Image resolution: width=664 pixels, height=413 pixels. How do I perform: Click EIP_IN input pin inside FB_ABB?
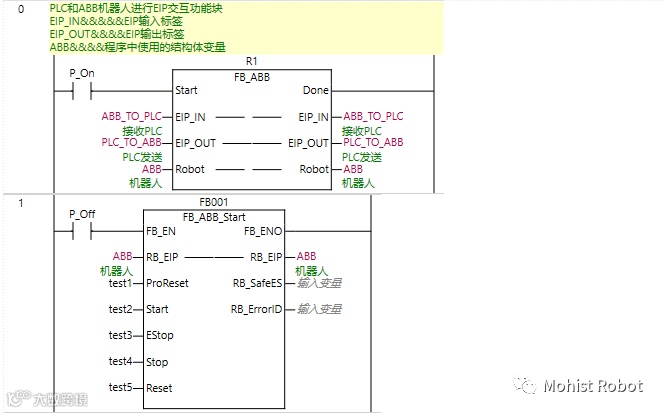190,117
